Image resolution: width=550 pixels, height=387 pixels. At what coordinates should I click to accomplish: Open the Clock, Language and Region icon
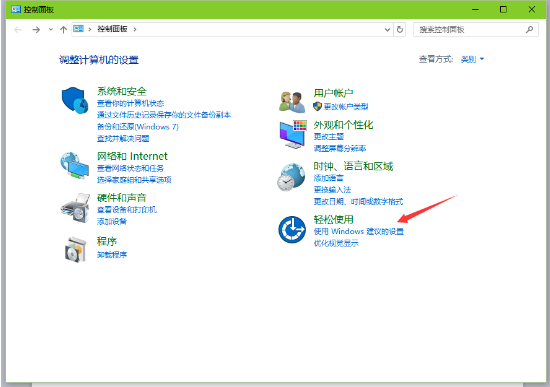point(291,177)
